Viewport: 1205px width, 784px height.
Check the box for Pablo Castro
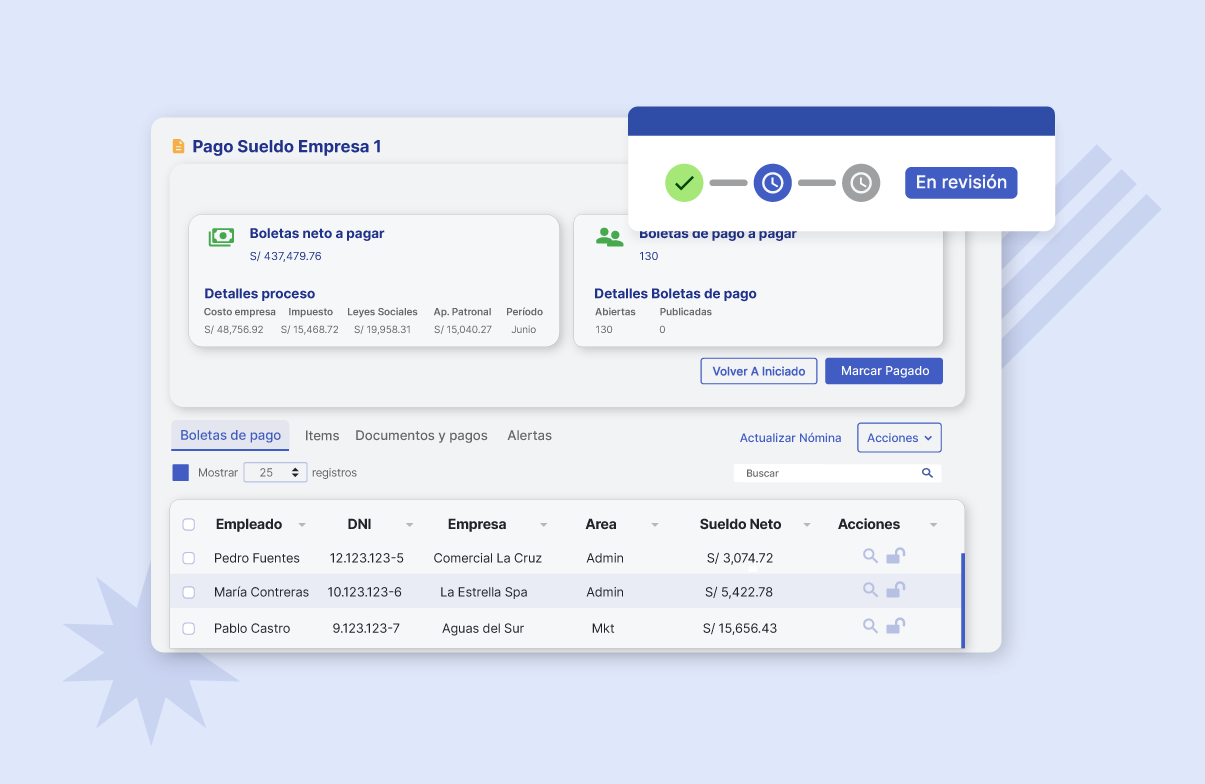click(189, 628)
